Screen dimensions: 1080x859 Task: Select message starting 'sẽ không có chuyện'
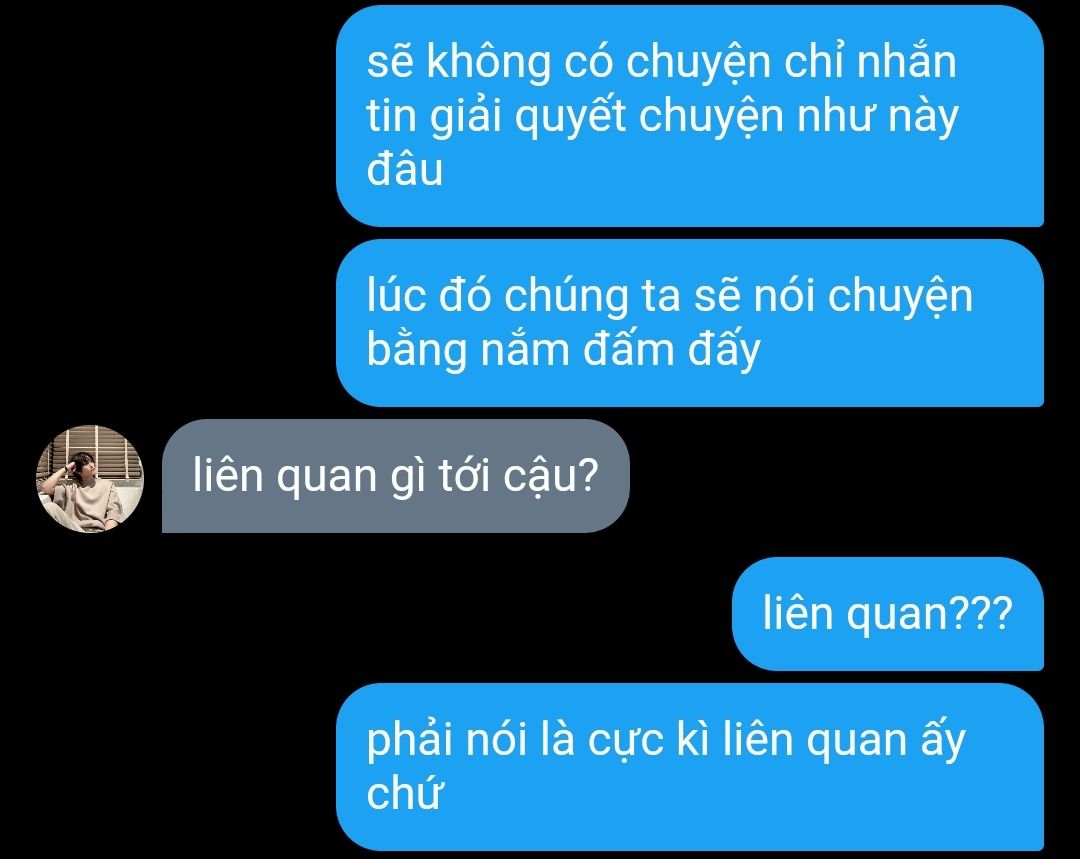(689, 116)
